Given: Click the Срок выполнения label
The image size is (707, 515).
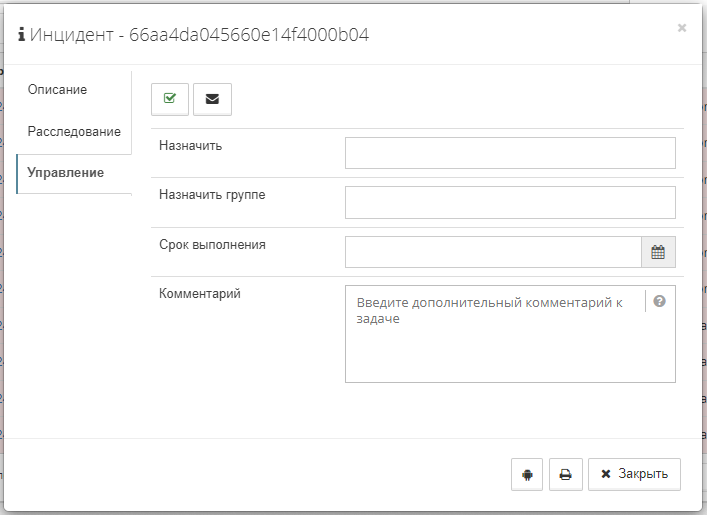Looking at the screenshot, I should 212,244.
